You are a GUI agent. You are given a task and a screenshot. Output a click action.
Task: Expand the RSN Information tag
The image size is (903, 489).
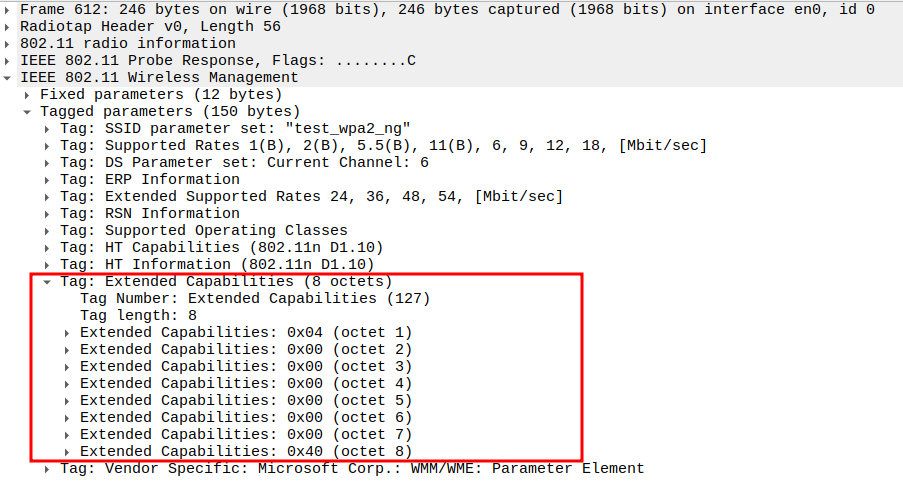(48, 214)
